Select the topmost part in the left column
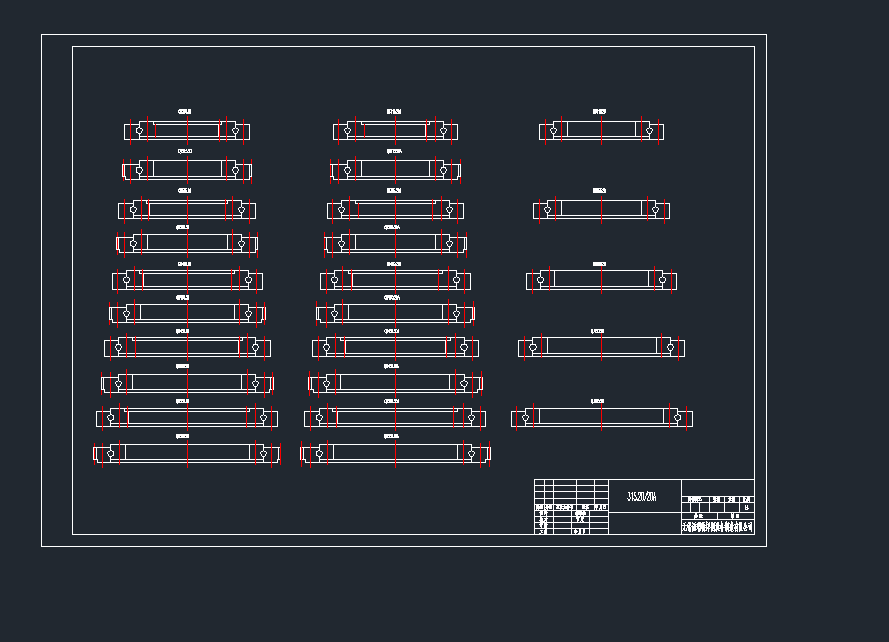This screenshot has height=642, width=889. point(187,131)
